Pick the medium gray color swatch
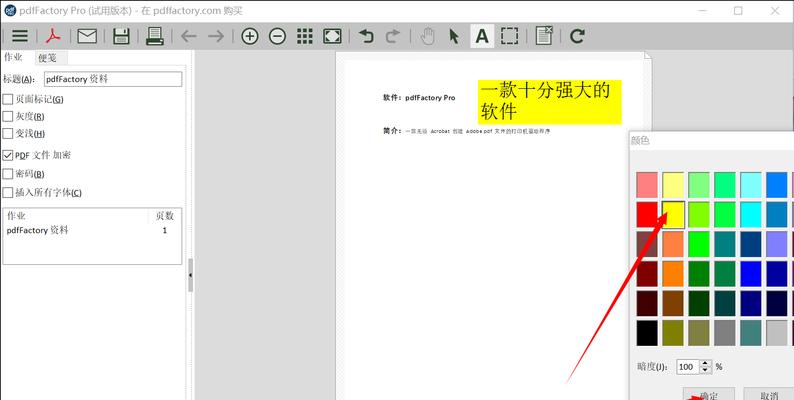794x400 pixels. [725, 333]
